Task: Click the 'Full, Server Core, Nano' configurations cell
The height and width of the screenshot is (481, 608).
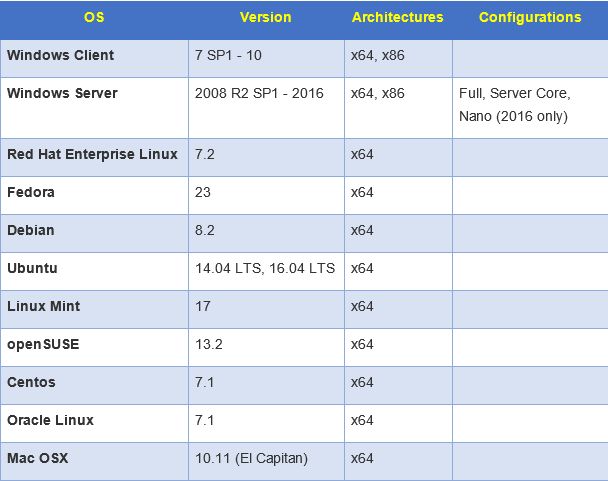Action: 514,104
